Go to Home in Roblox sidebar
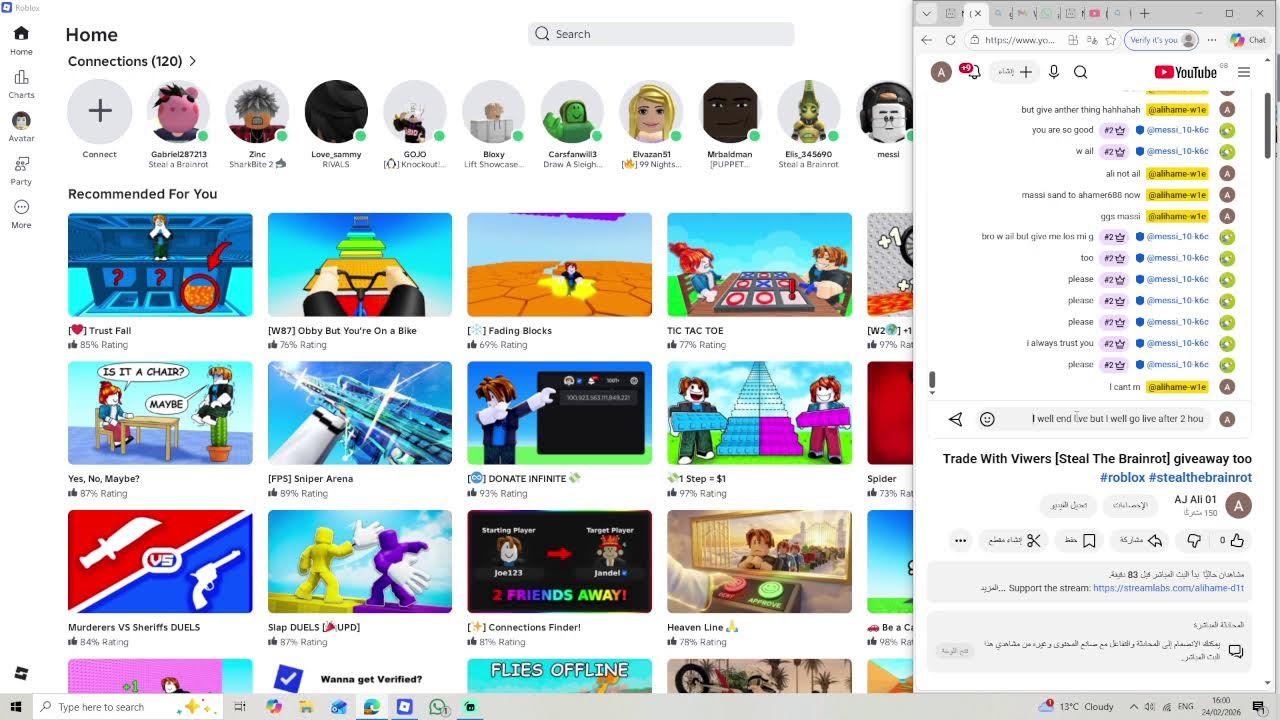Viewport: 1280px width, 720px height. [21, 41]
